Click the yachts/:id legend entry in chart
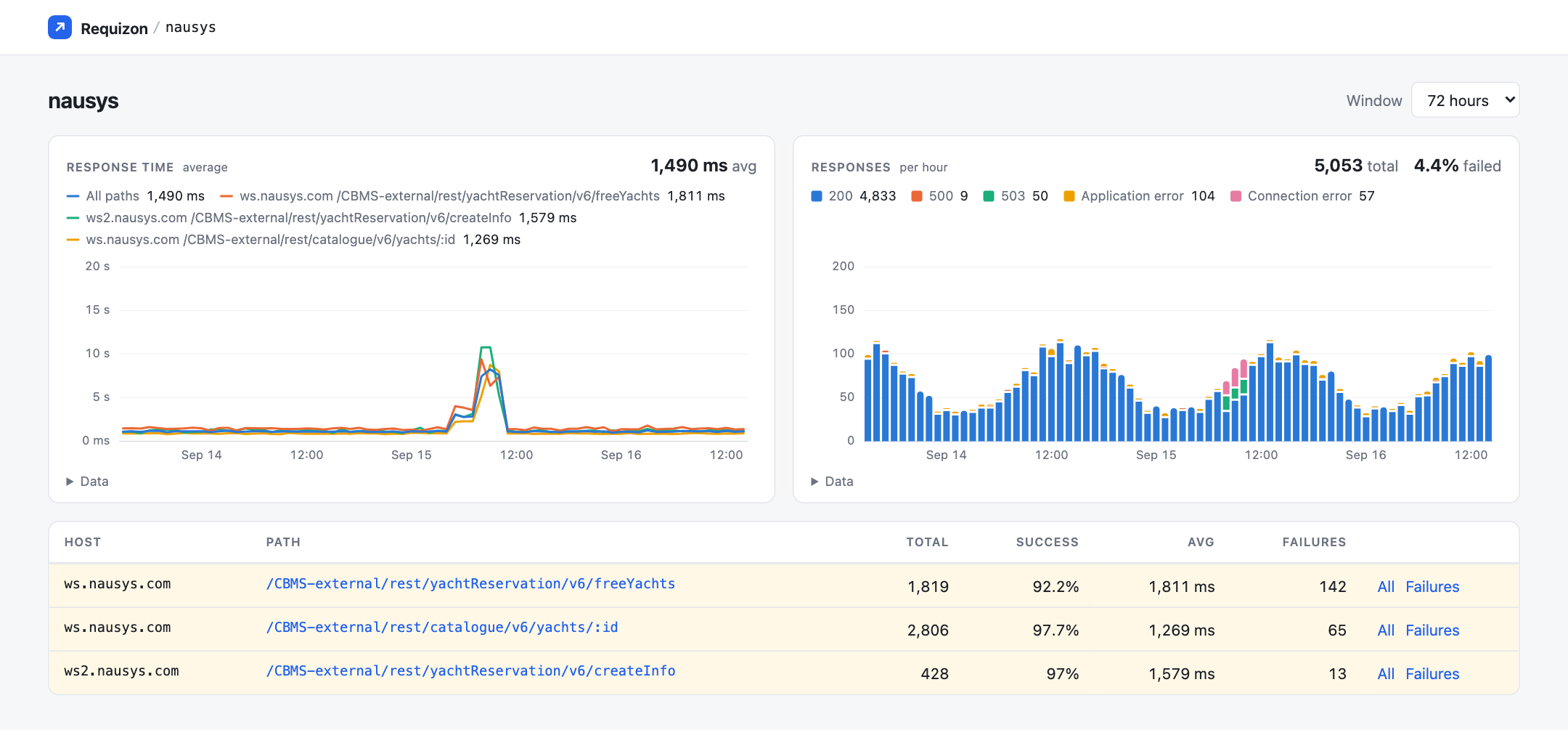The height and width of the screenshot is (730, 1568). tap(293, 240)
